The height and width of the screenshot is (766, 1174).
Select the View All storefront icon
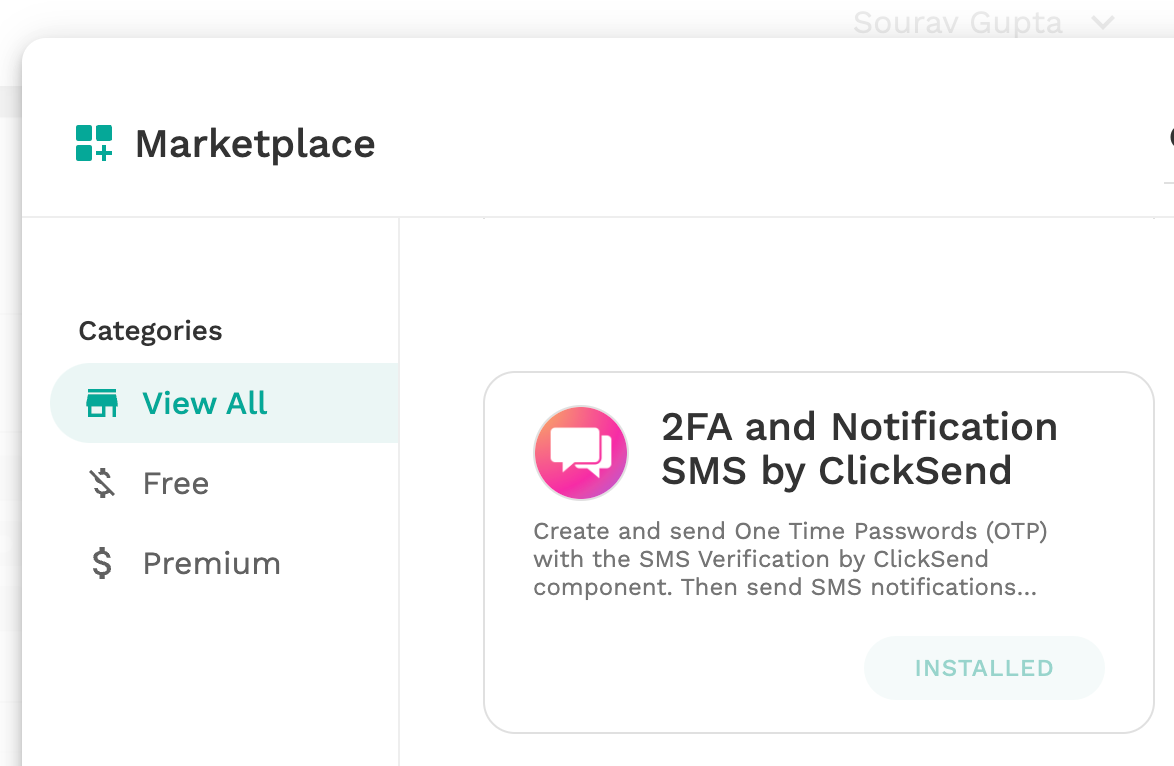coord(102,403)
